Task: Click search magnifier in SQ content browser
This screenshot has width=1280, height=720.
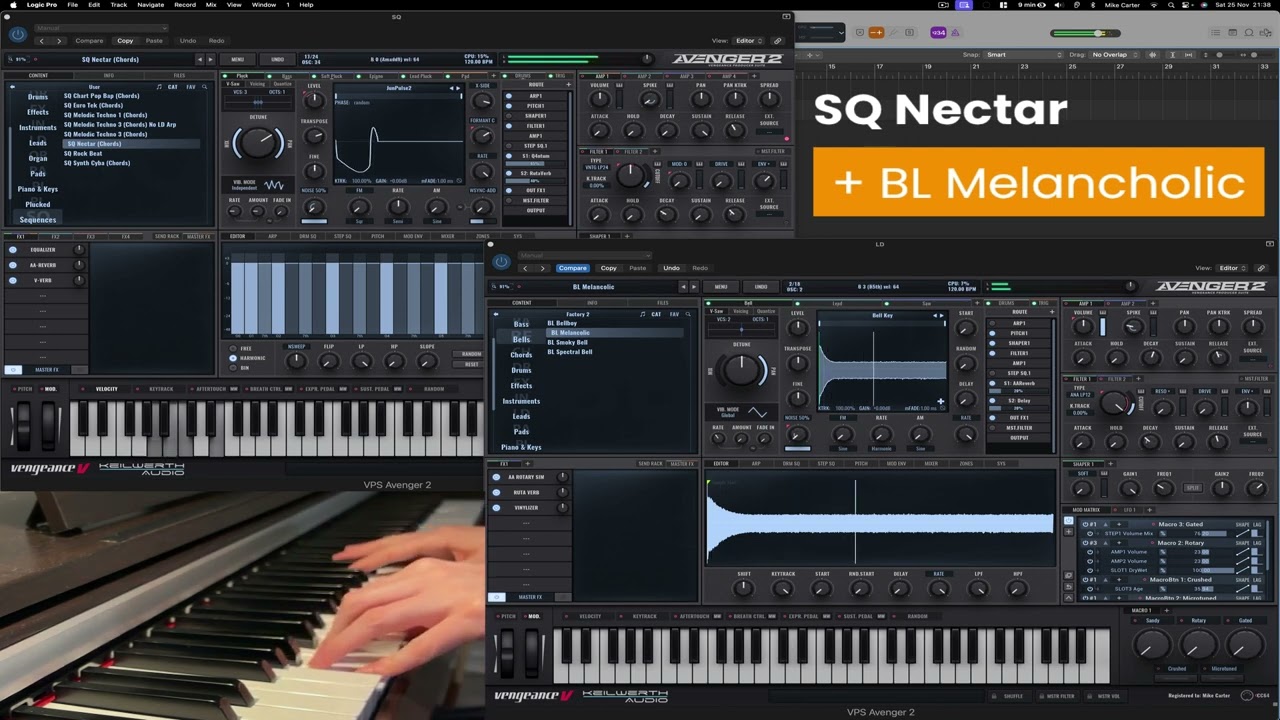Action: (204, 87)
